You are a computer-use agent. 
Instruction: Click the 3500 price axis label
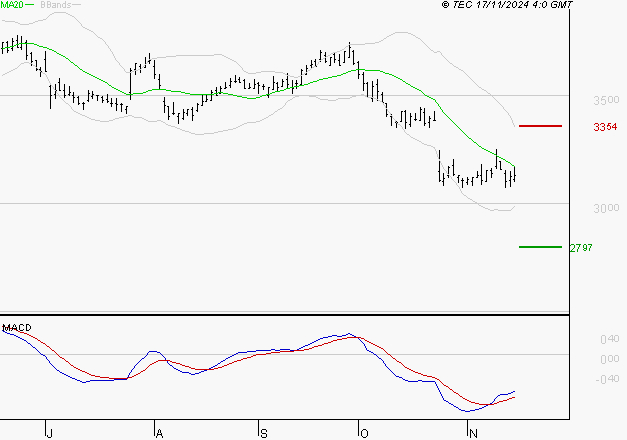tap(604, 101)
